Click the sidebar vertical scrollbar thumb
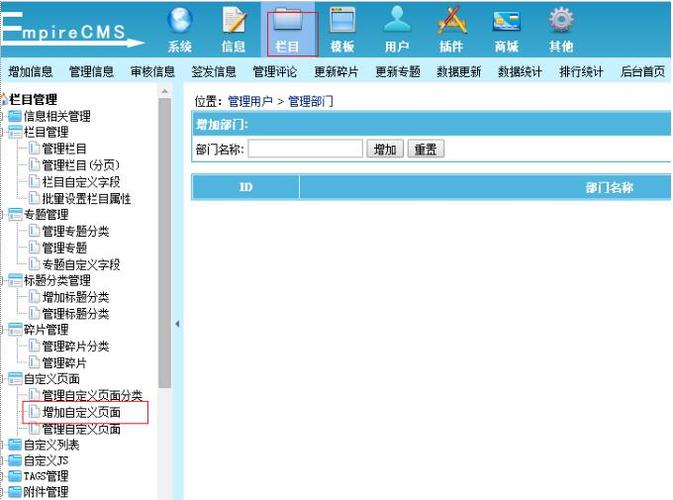The width and height of the screenshot is (673, 500). tap(164, 243)
